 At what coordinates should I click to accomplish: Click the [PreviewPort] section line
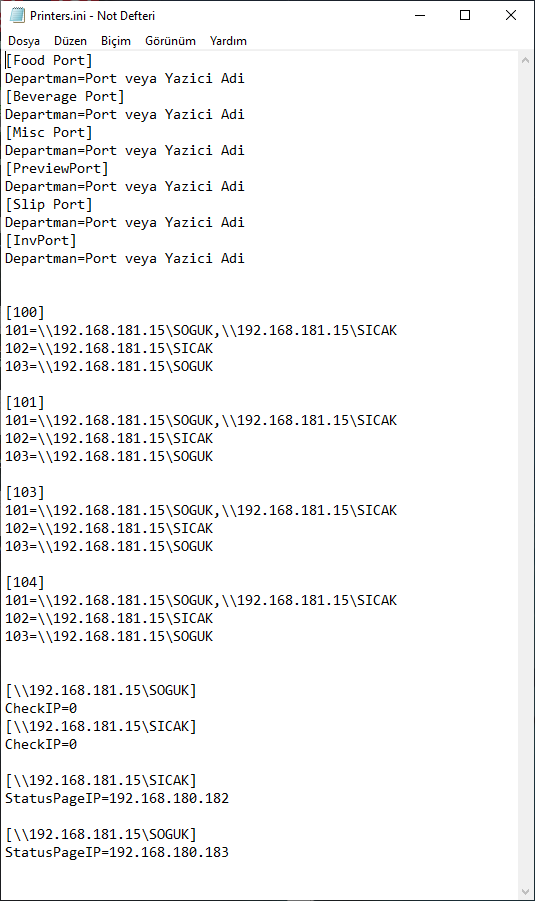57,168
